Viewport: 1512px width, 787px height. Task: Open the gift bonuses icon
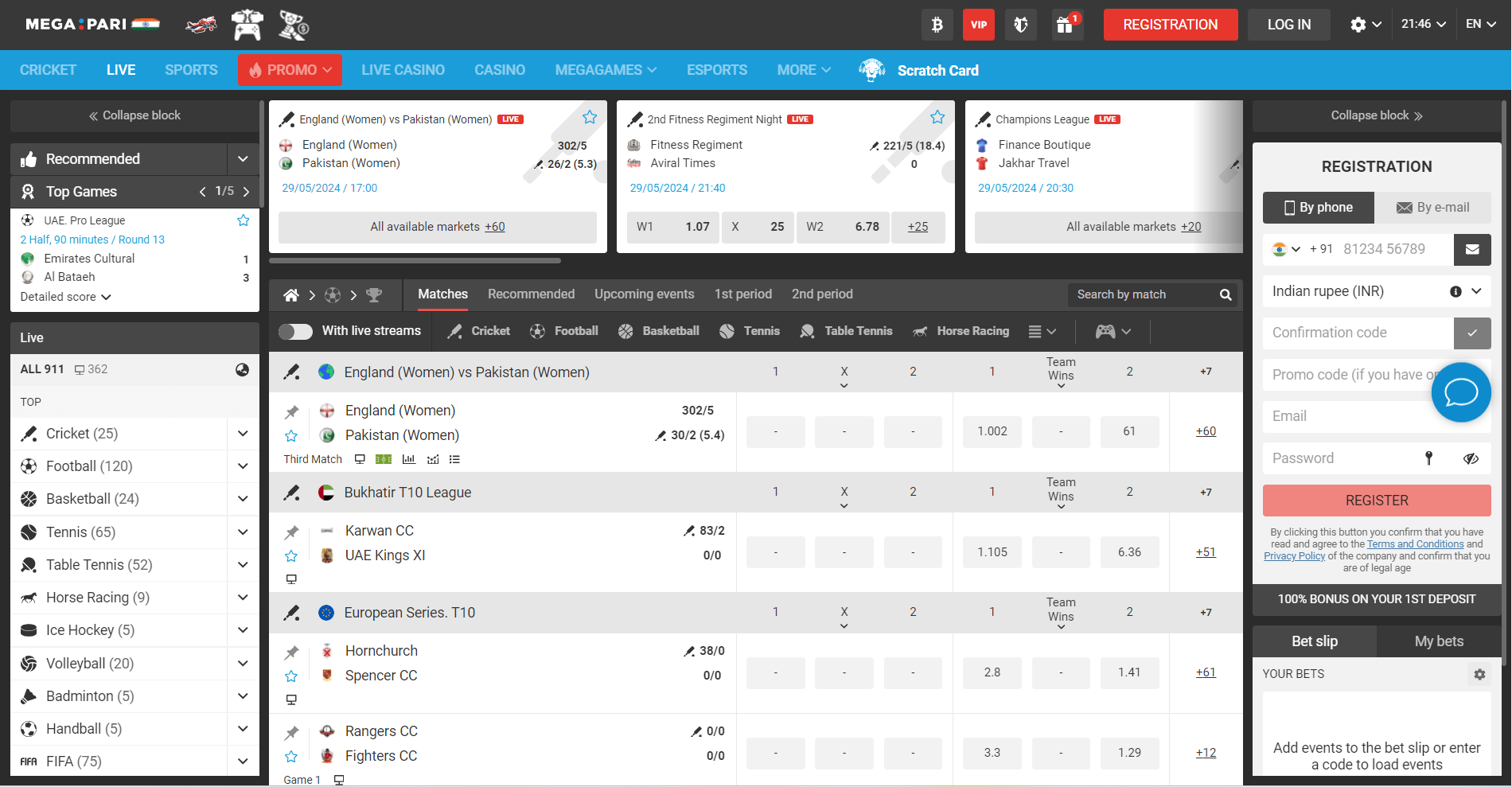tap(1066, 25)
